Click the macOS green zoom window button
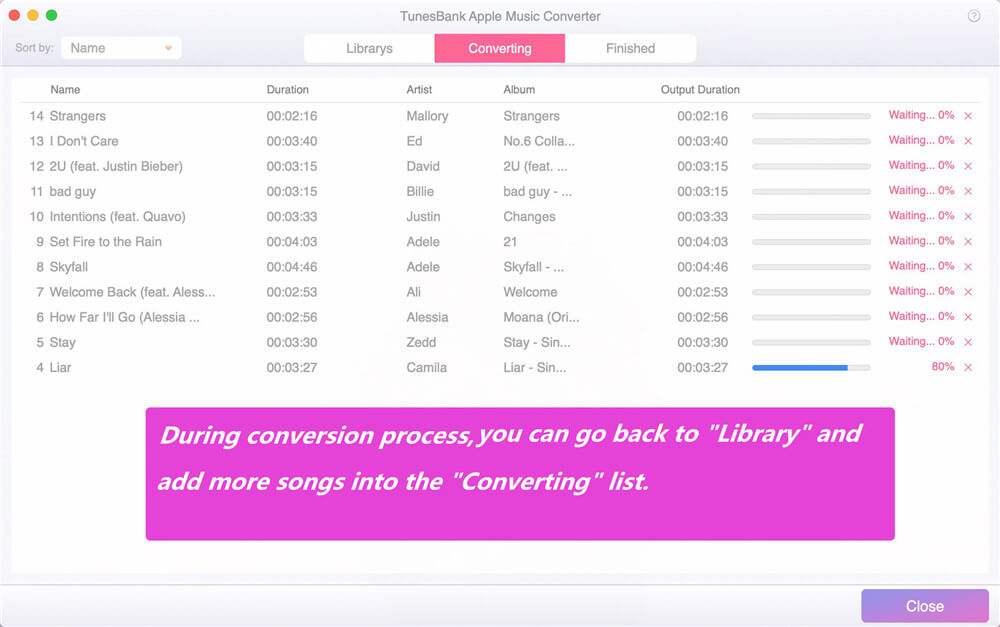This screenshot has width=1000, height=627. tap(52, 15)
